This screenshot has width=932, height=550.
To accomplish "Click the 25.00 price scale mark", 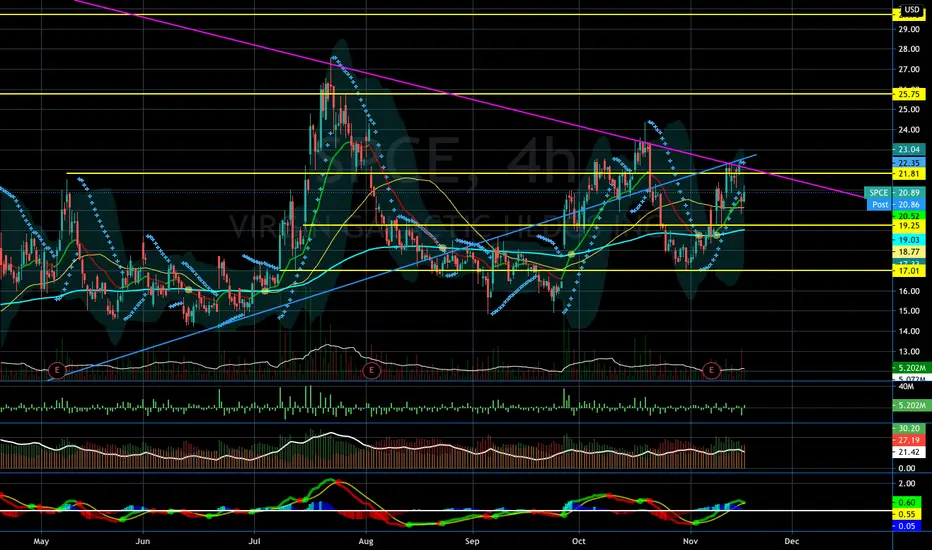I will pos(909,109).
